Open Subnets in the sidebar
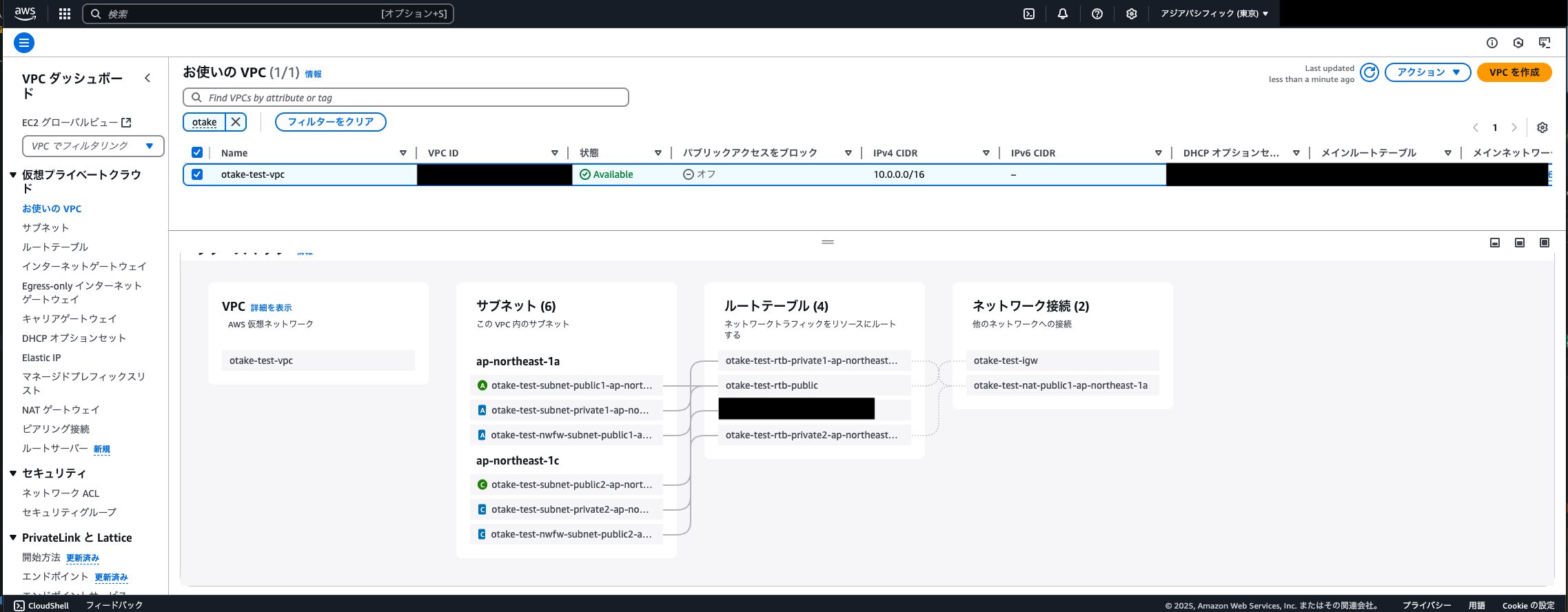1568x612 pixels. tap(45, 227)
